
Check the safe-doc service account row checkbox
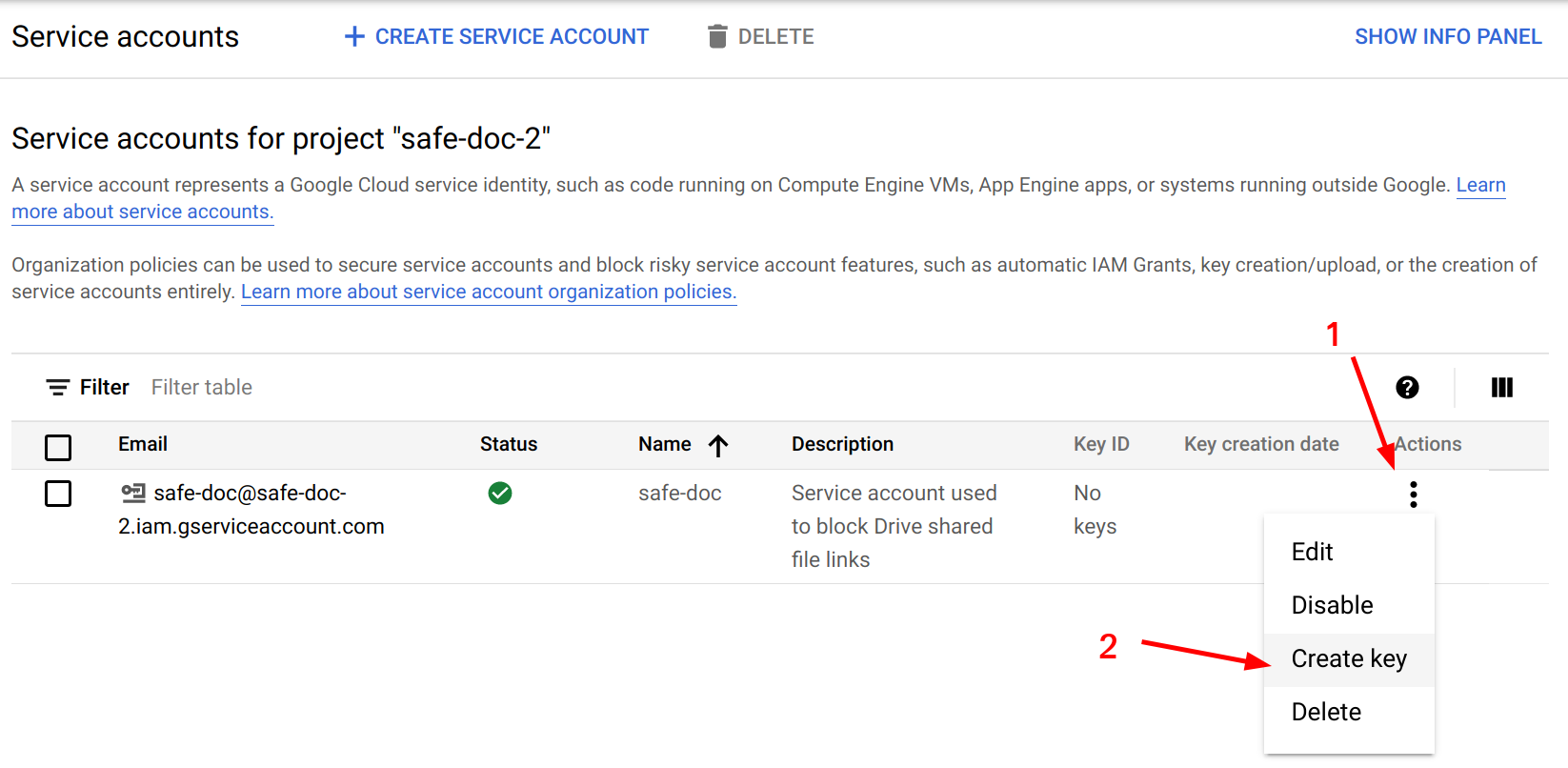click(x=58, y=494)
